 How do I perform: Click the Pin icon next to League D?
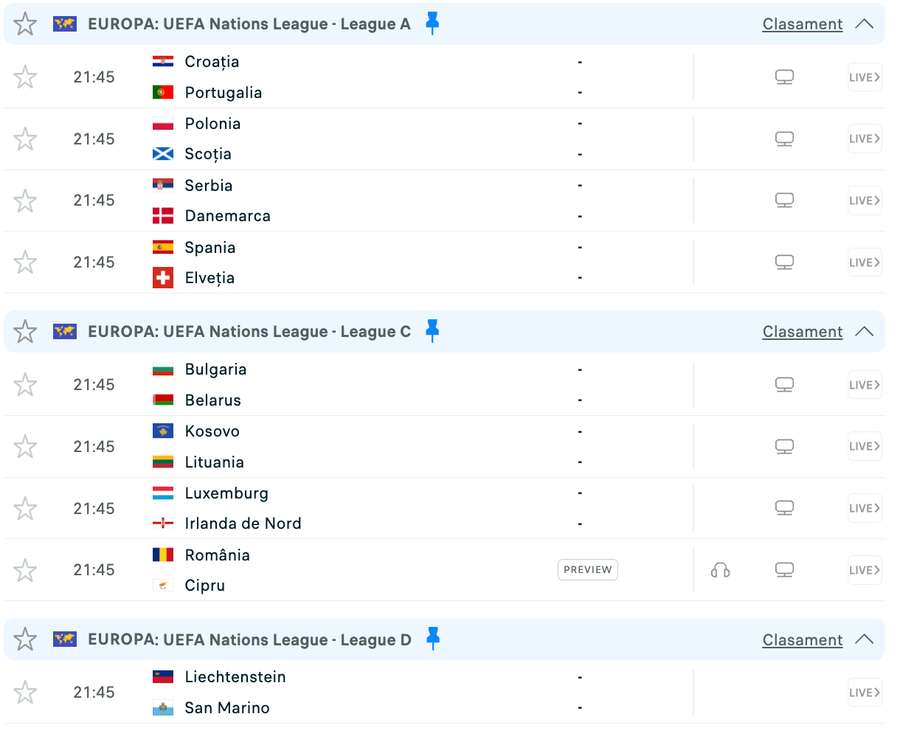pos(432,639)
